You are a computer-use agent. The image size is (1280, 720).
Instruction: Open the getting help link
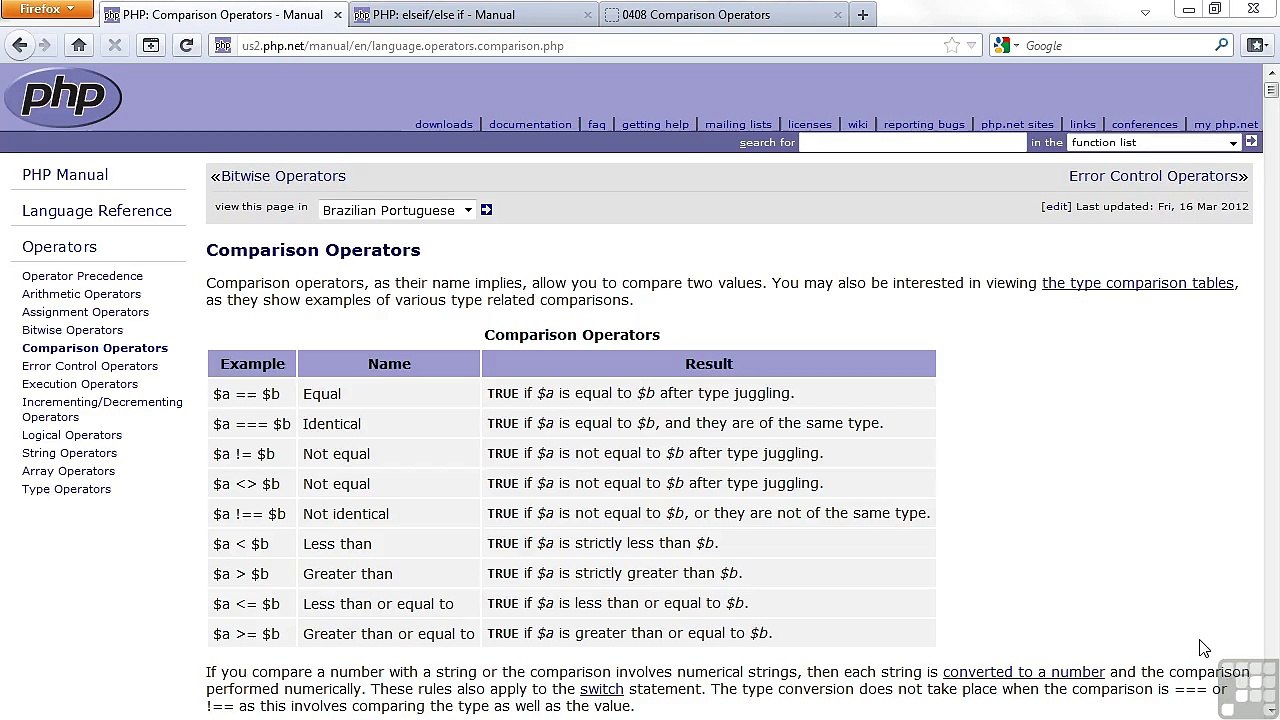[655, 124]
